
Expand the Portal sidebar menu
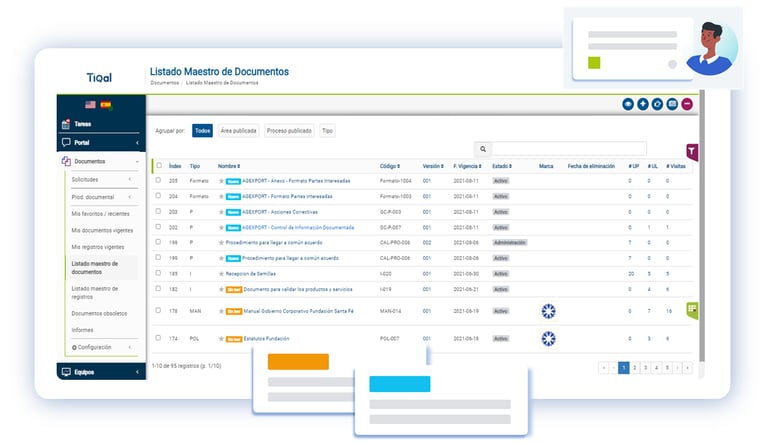pos(136,143)
